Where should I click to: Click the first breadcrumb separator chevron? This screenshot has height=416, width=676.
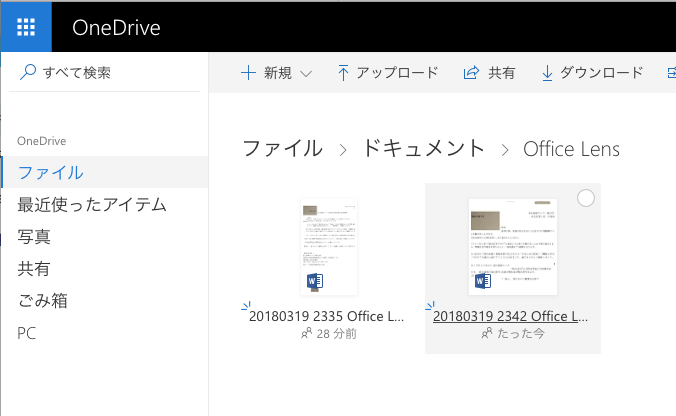pyautogui.click(x=343, y=150)
